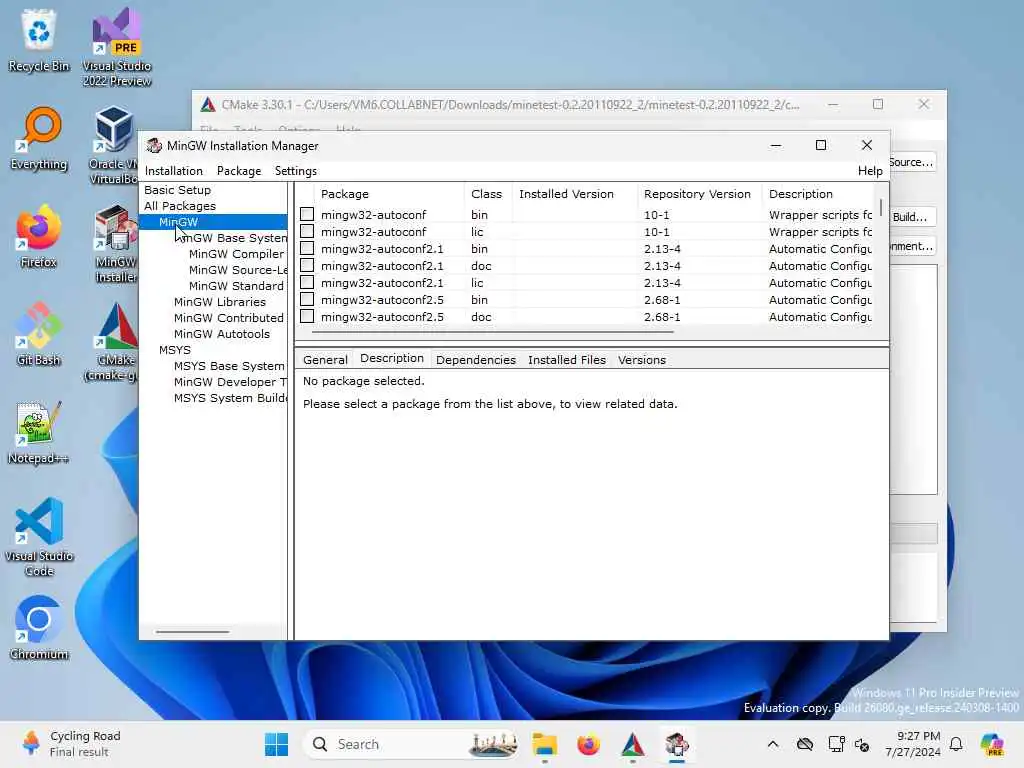Screen dimensions: 1024x768
Task: Open the Windows Start menu
Action: 276,744
